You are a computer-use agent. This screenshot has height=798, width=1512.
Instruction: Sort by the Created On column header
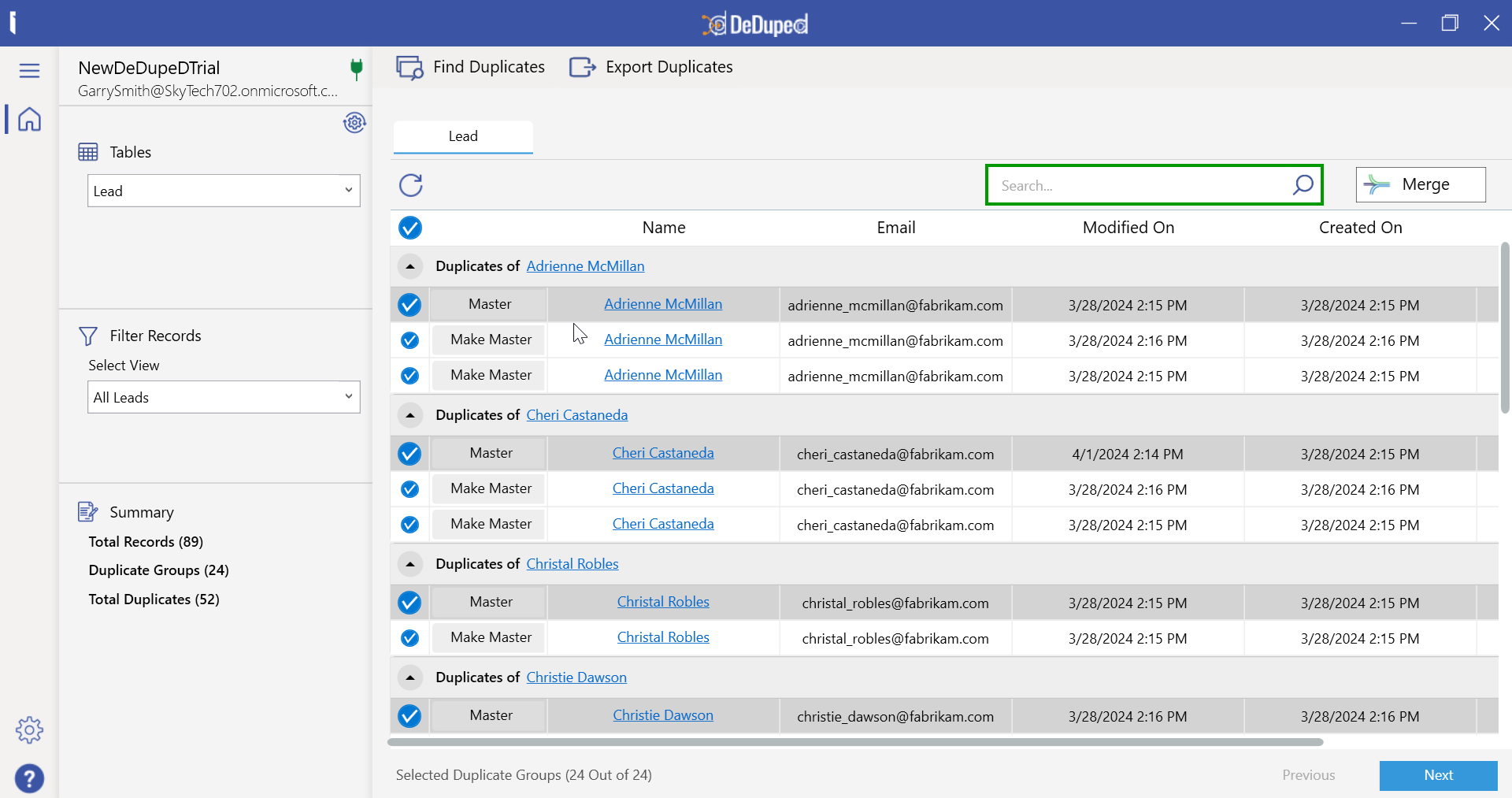click(1361, 228)
